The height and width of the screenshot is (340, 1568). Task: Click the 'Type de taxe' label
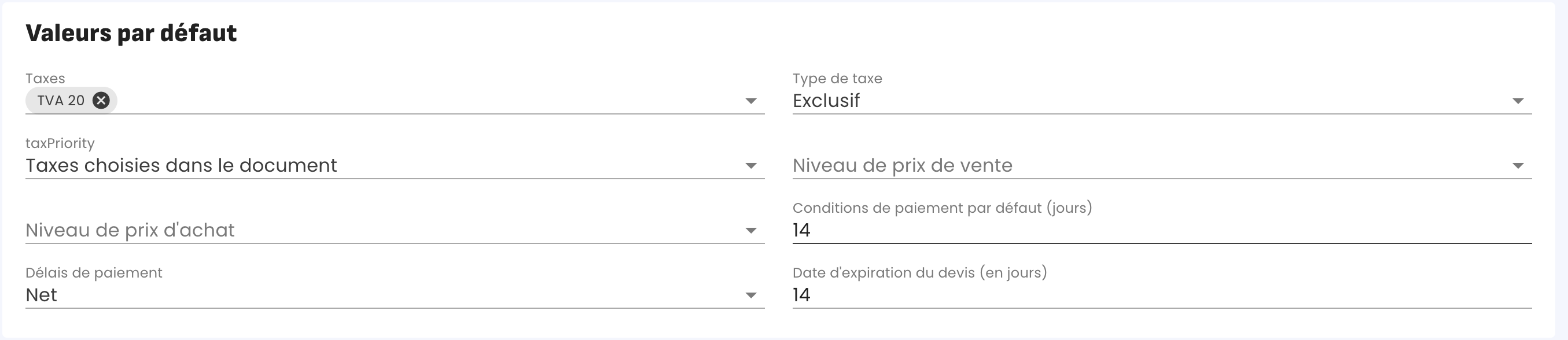click(837, 79)
